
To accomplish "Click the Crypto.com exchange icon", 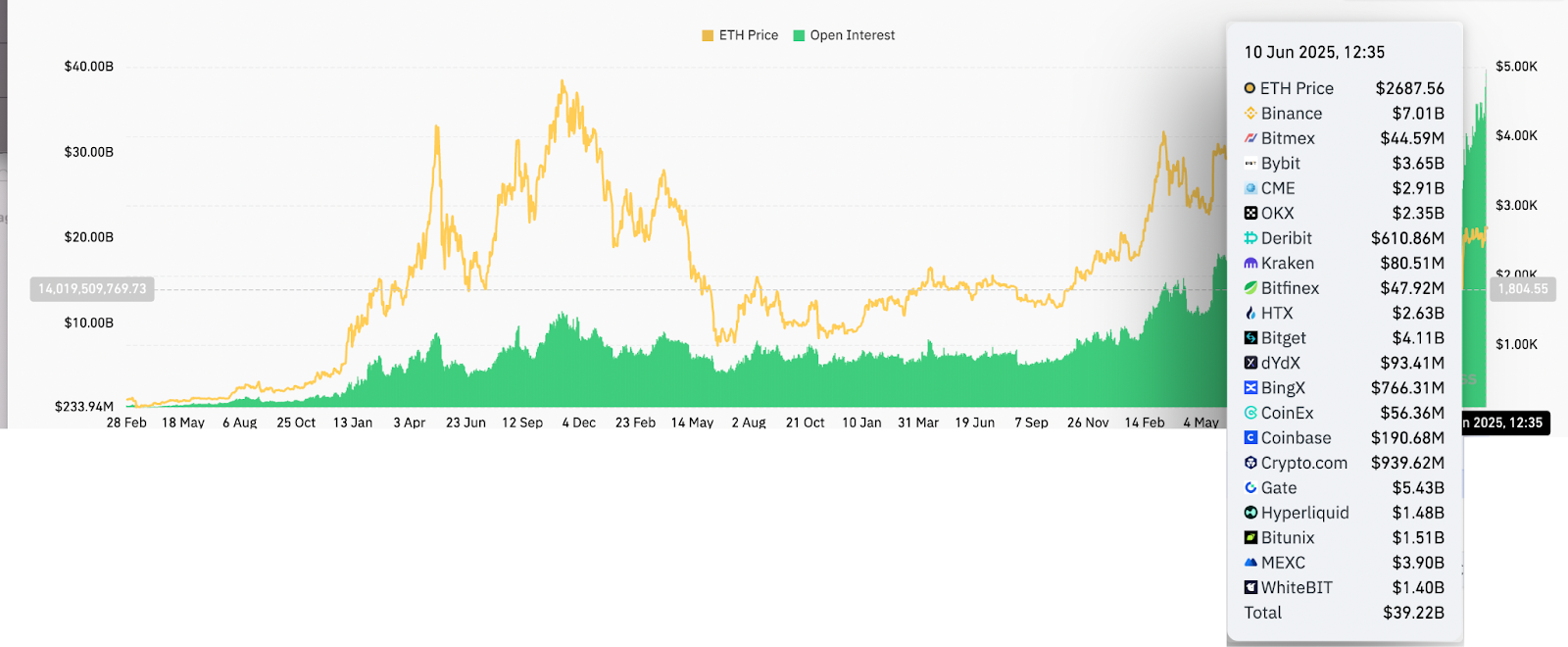I will (1250, 463).
